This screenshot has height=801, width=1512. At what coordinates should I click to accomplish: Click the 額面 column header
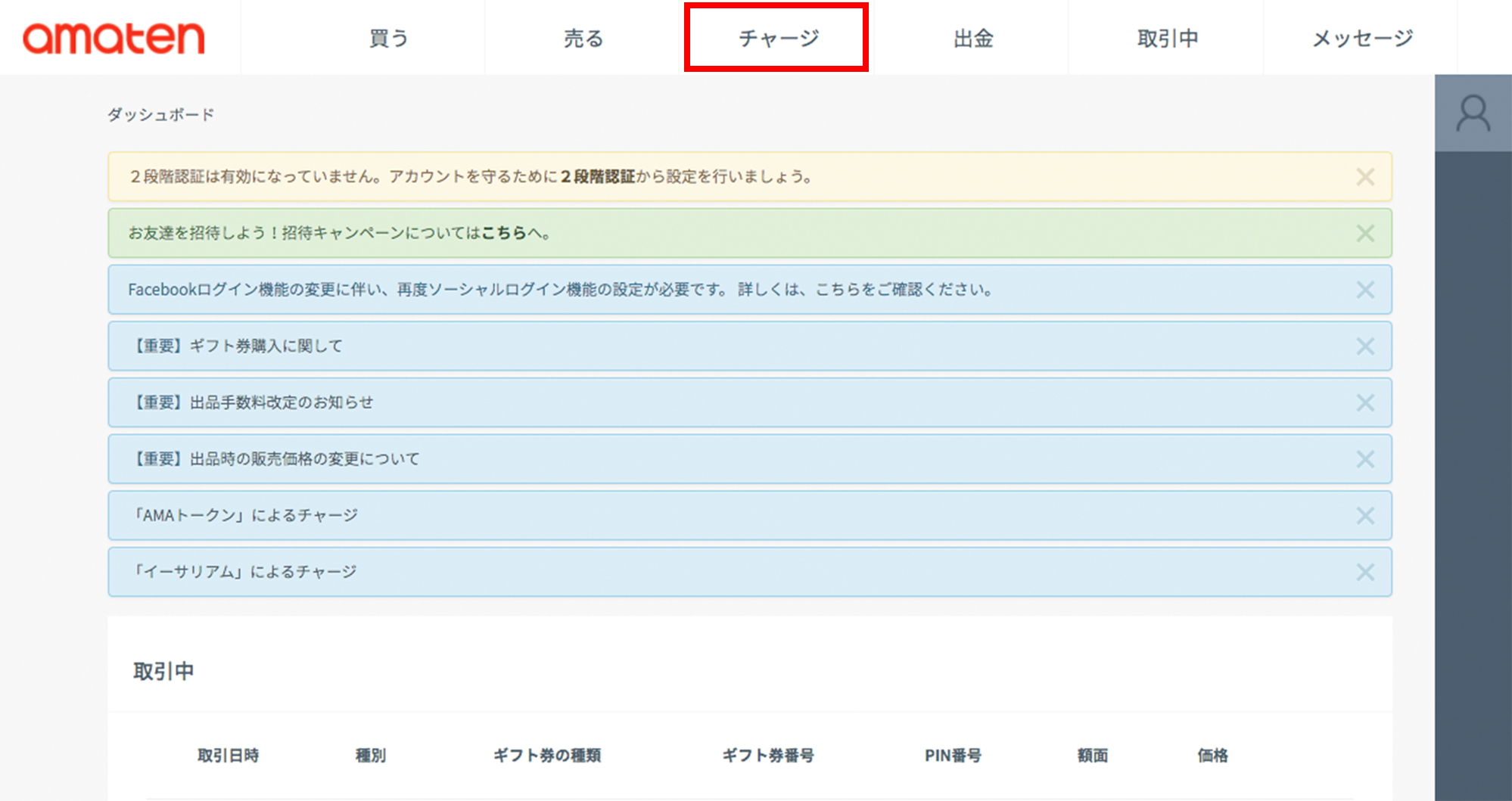1093,756
